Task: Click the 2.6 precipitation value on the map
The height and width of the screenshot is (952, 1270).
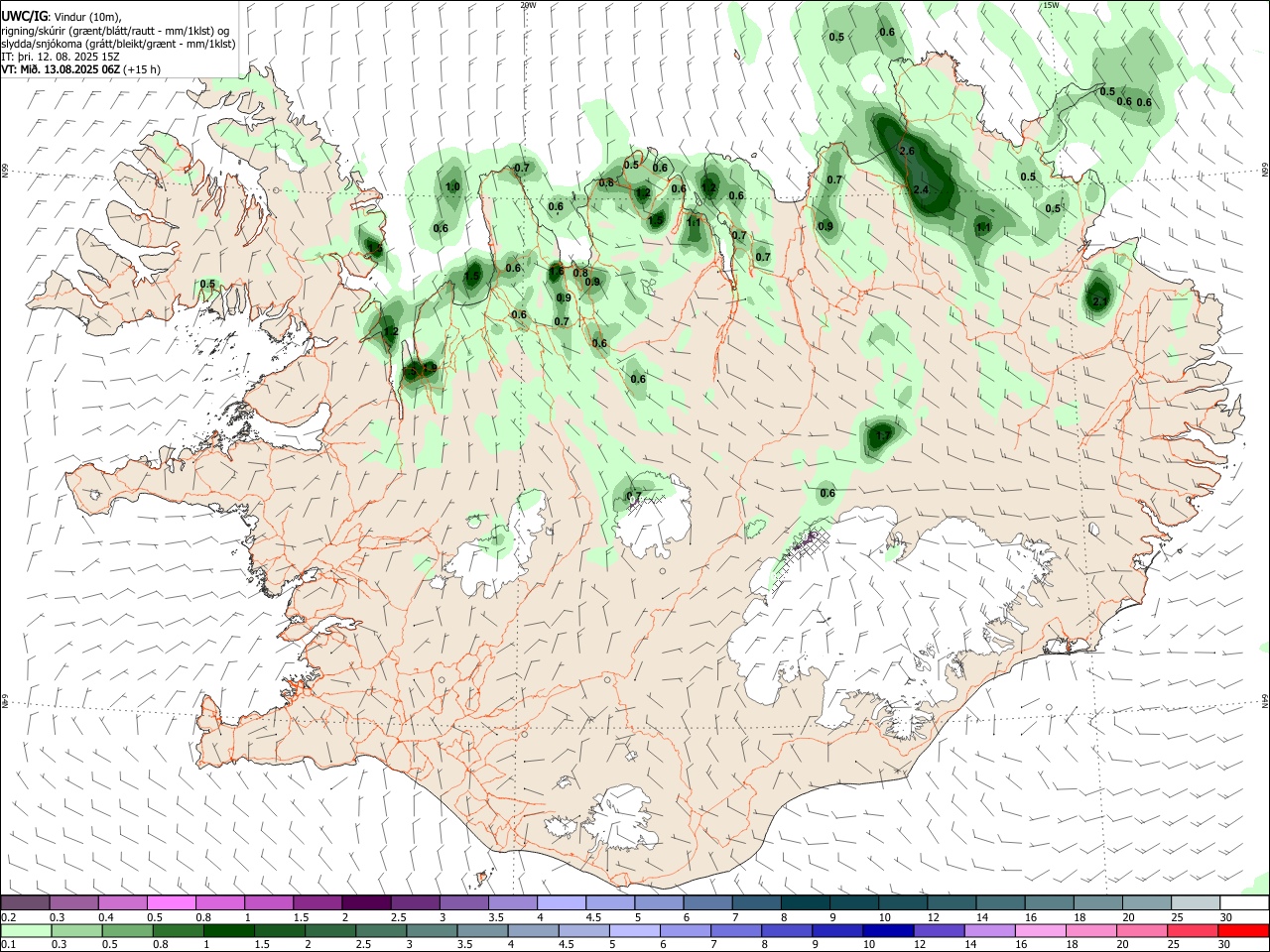Action: pyautogui.click(x=906, y=151)
